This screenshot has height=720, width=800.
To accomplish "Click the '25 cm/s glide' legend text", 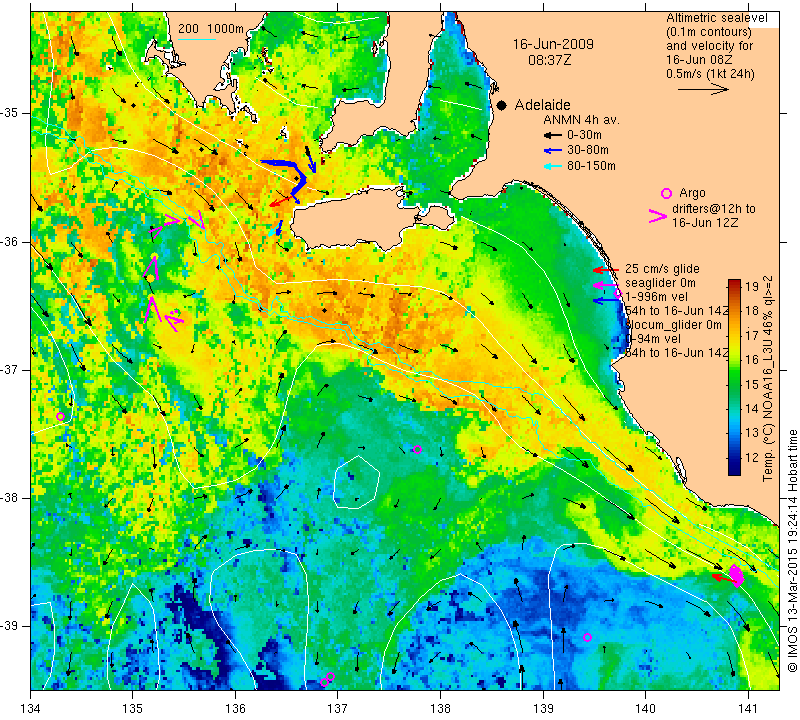I will pos(662,269).
